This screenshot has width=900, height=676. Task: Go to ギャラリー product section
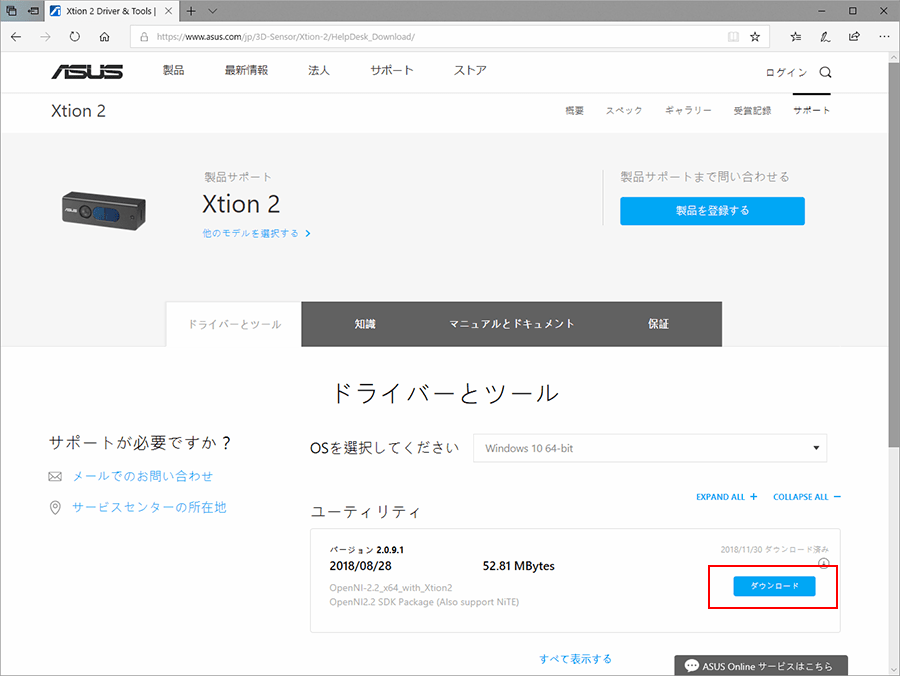point(688,110)
